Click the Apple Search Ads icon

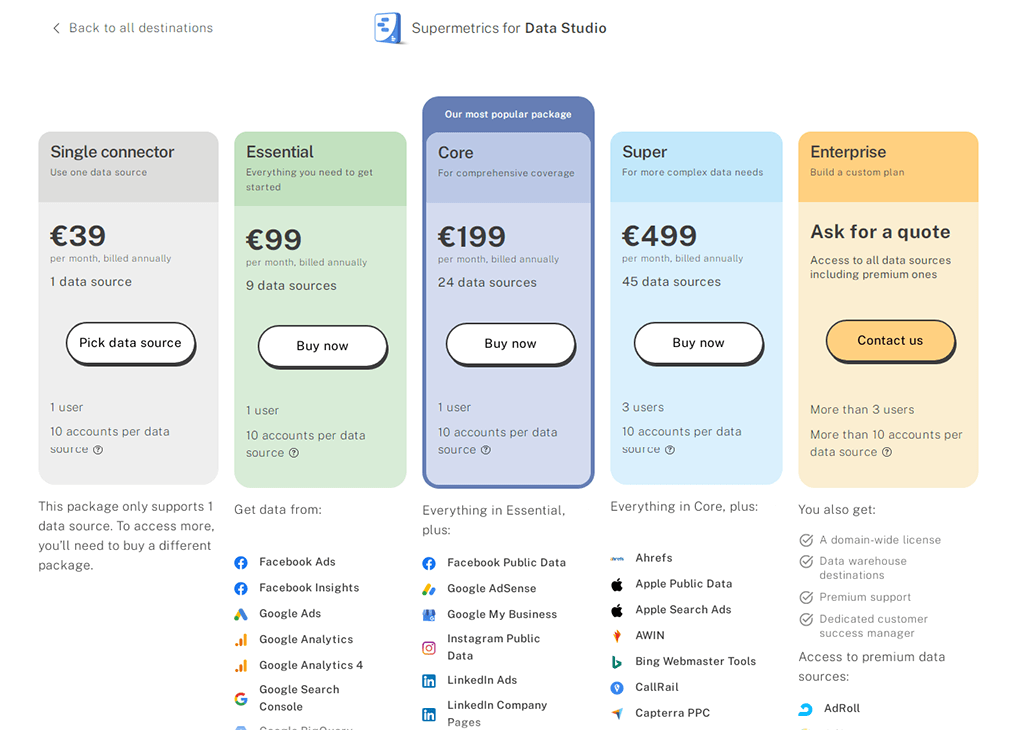(x=617, y=610)
